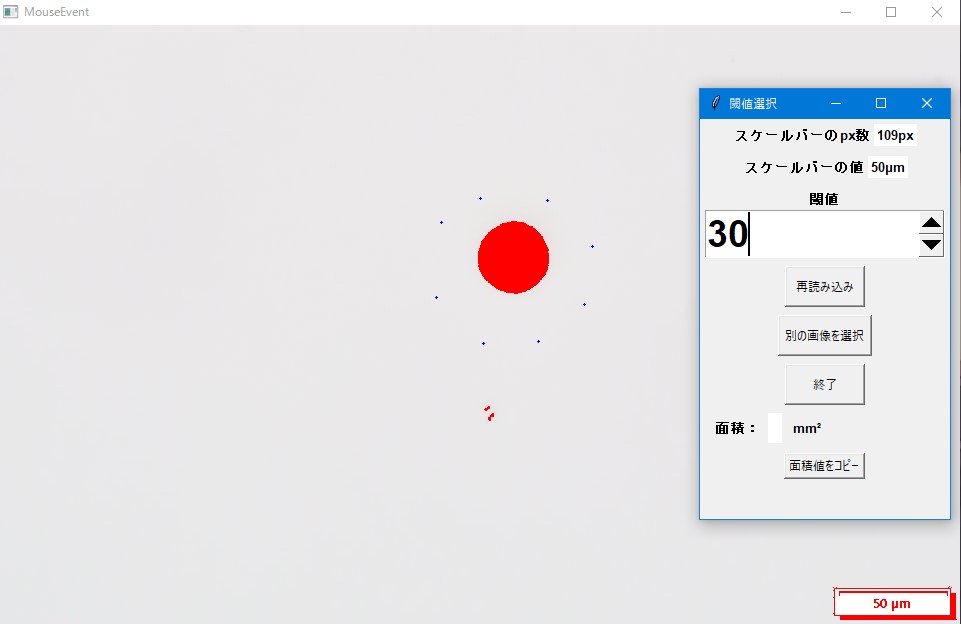Click the mm² unit label next to 面積
961x624 pixels.
806,427
